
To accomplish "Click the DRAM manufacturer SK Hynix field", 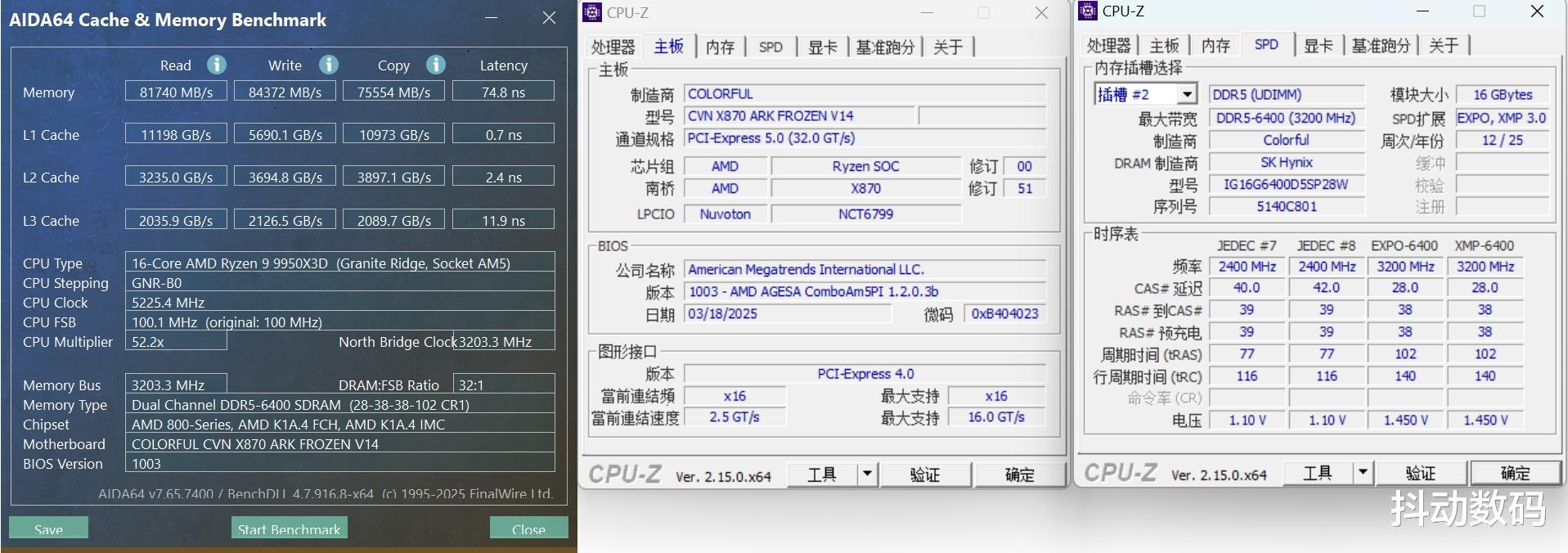I will pos(1287,162).
